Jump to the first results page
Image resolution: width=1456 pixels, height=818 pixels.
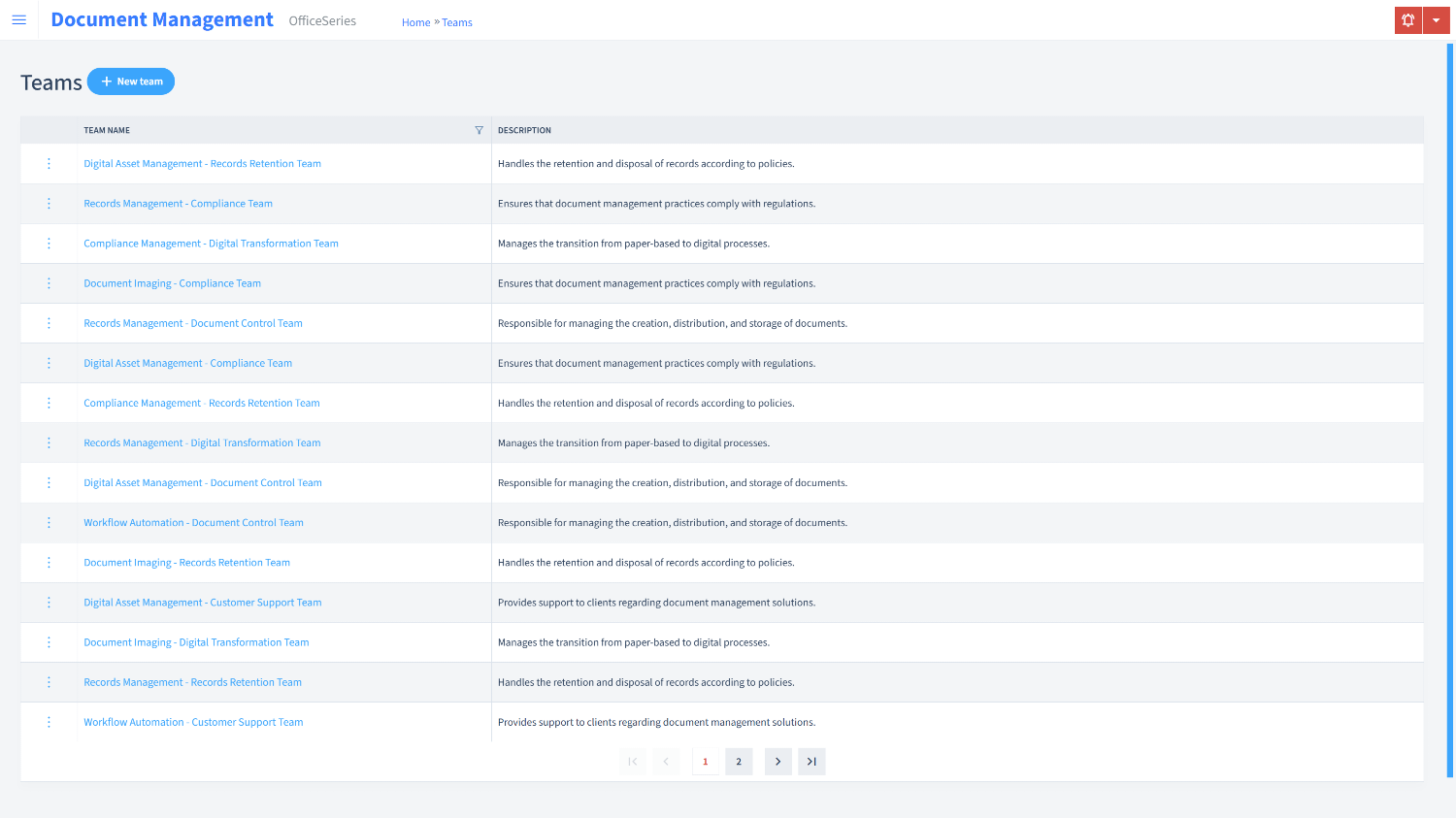(632, 761)
